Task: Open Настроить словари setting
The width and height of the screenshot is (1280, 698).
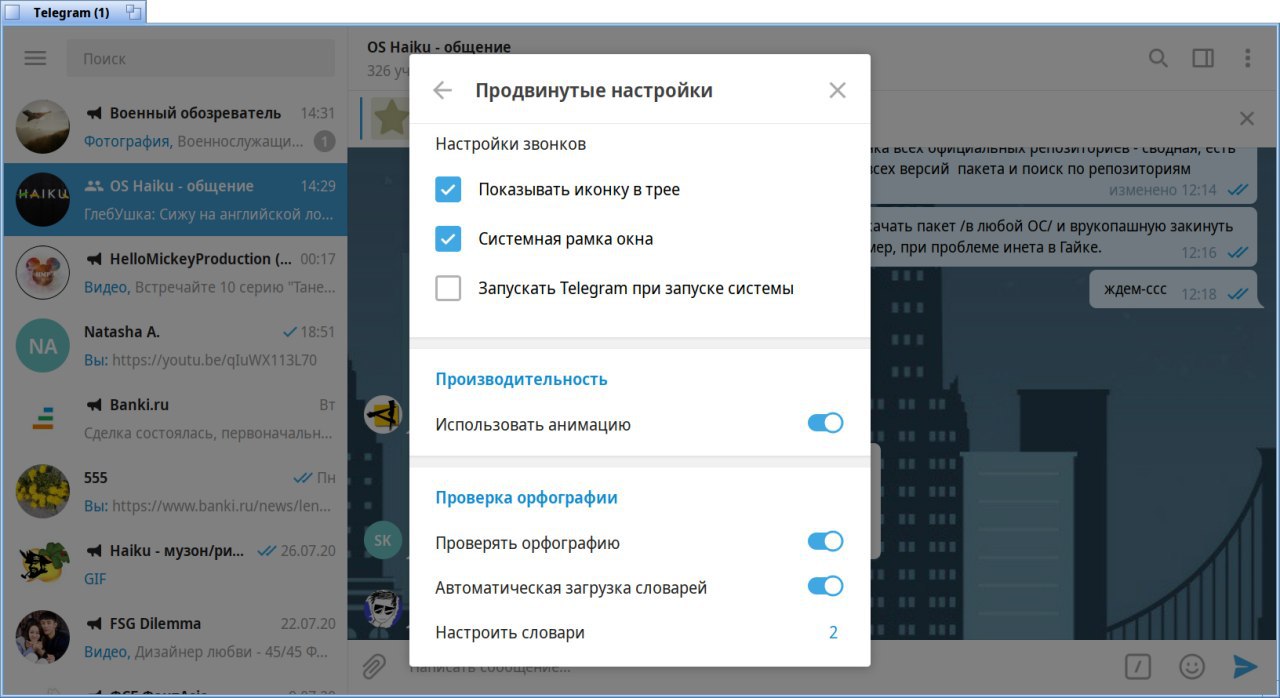Action: [640, 632]
